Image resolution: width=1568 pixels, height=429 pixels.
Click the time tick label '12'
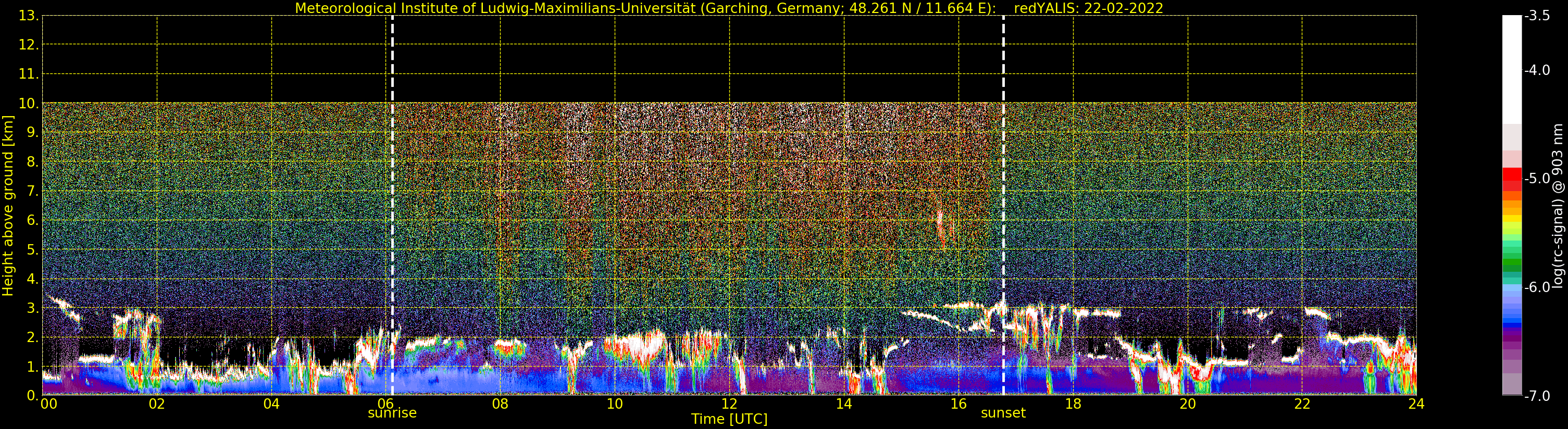click(x=729, y=404)
